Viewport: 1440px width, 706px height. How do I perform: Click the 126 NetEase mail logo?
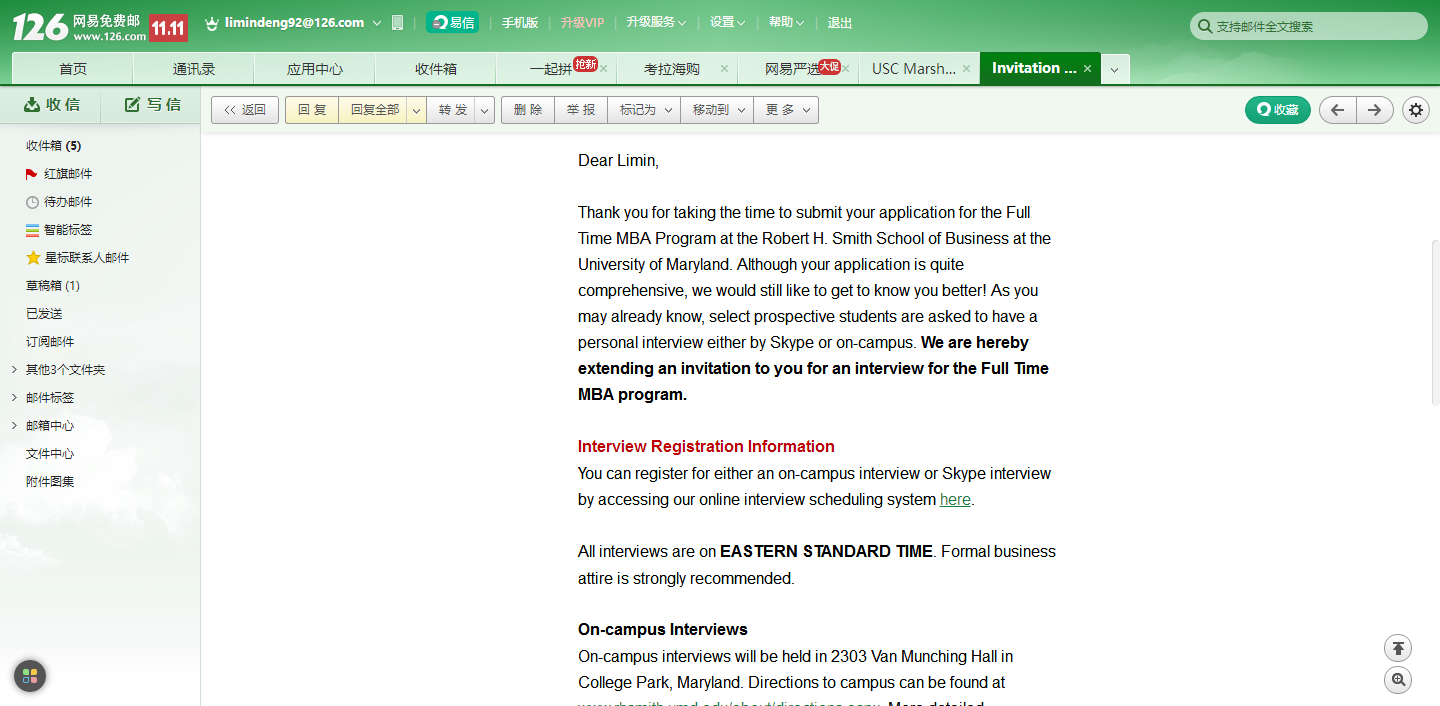click(77, 27)
